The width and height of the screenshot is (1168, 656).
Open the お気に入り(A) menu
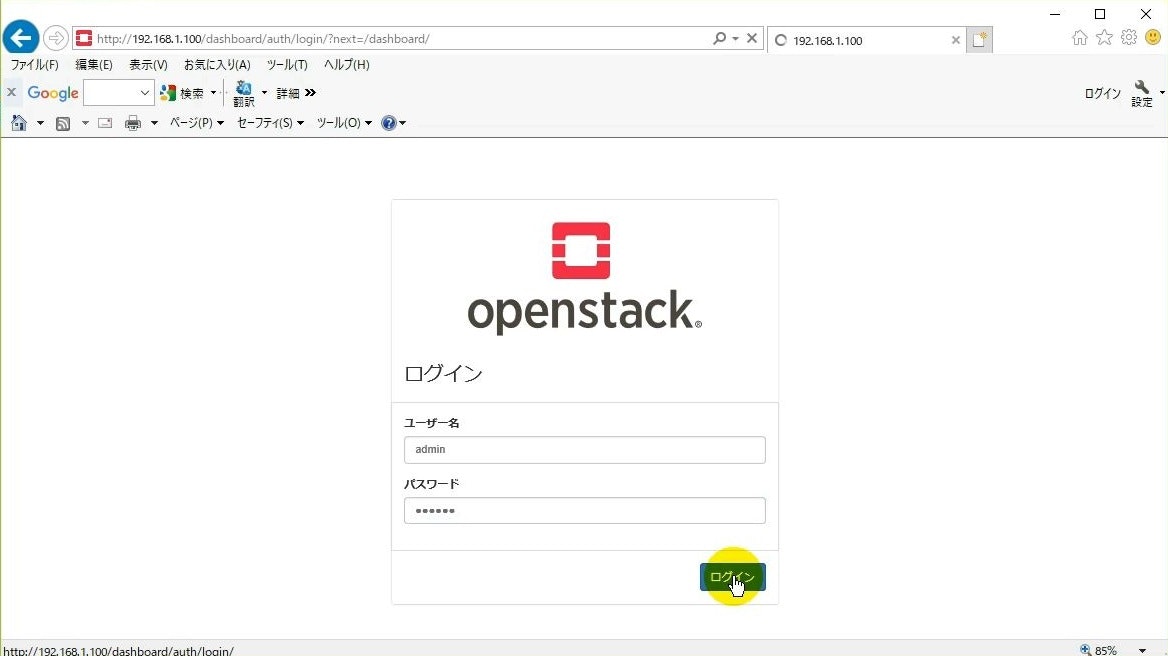[217, 65]
